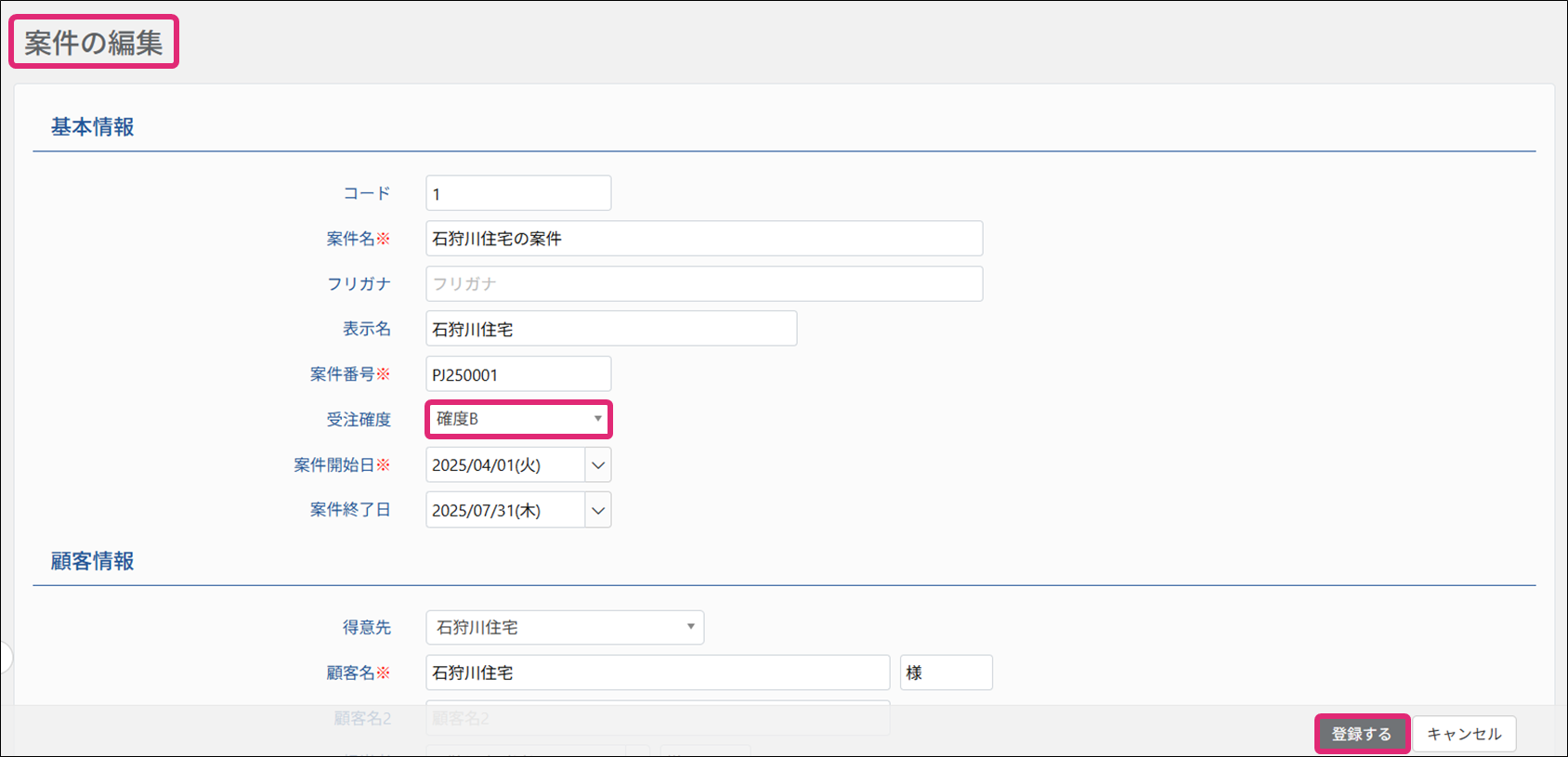The image size is (1568, 757).
Task: Click the empty フリガナ field
Action: [704, 284]
